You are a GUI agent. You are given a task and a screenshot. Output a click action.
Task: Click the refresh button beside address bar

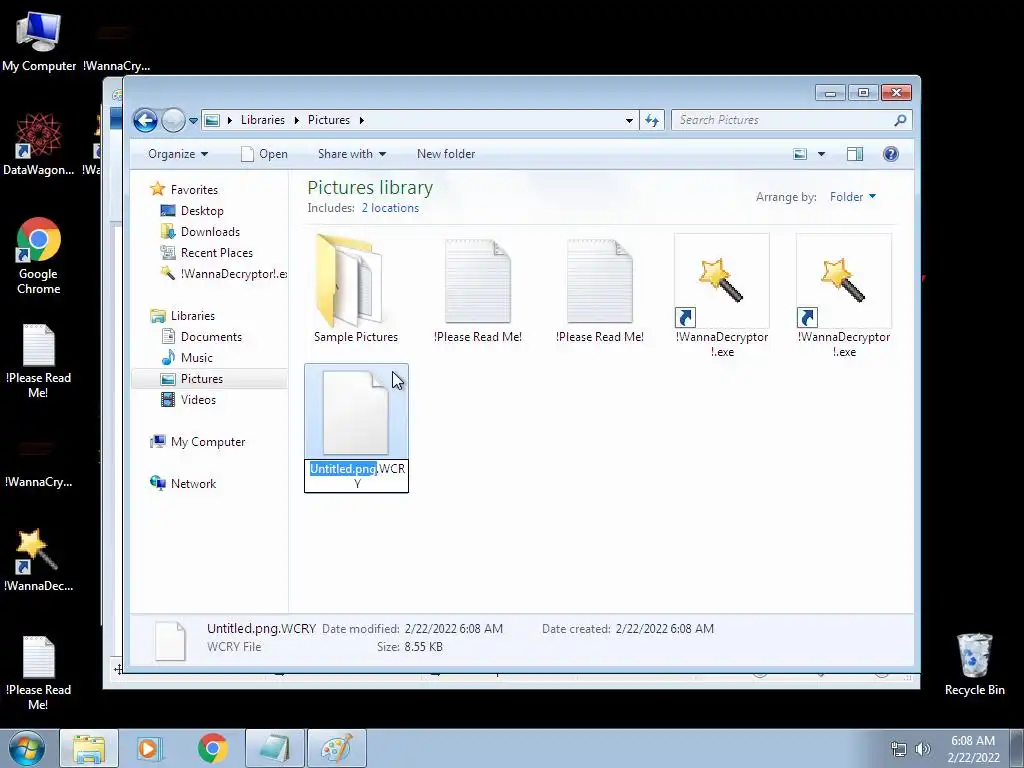(x=652, y=120)
